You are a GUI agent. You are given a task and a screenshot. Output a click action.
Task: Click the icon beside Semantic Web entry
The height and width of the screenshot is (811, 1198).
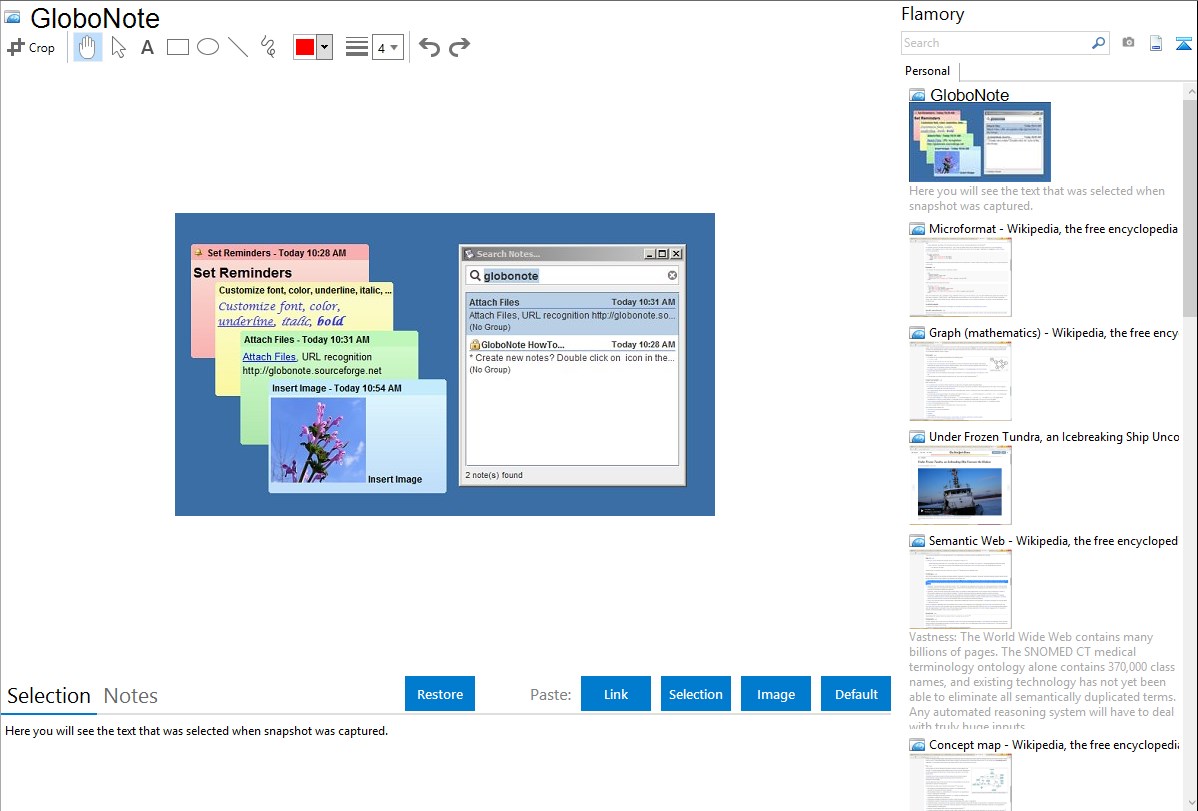pos(917,540)
